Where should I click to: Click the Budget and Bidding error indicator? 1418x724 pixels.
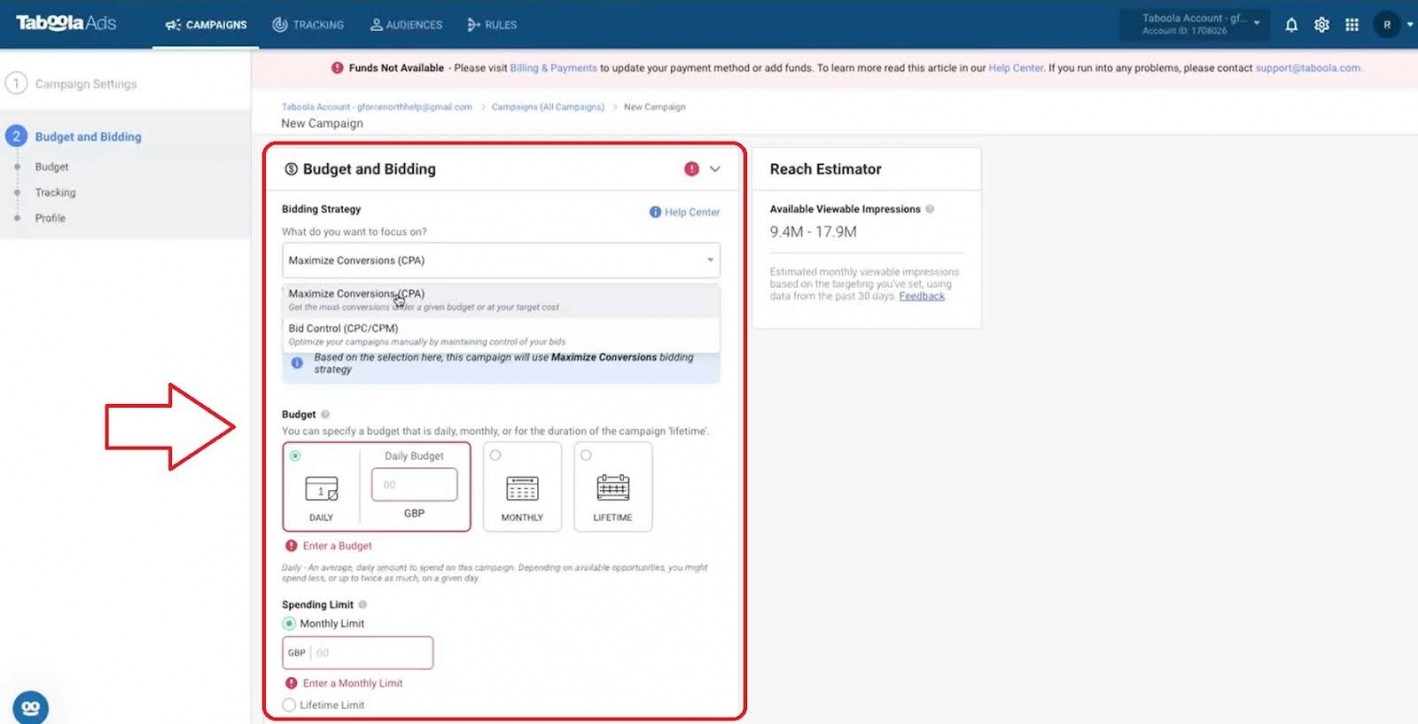691,169
